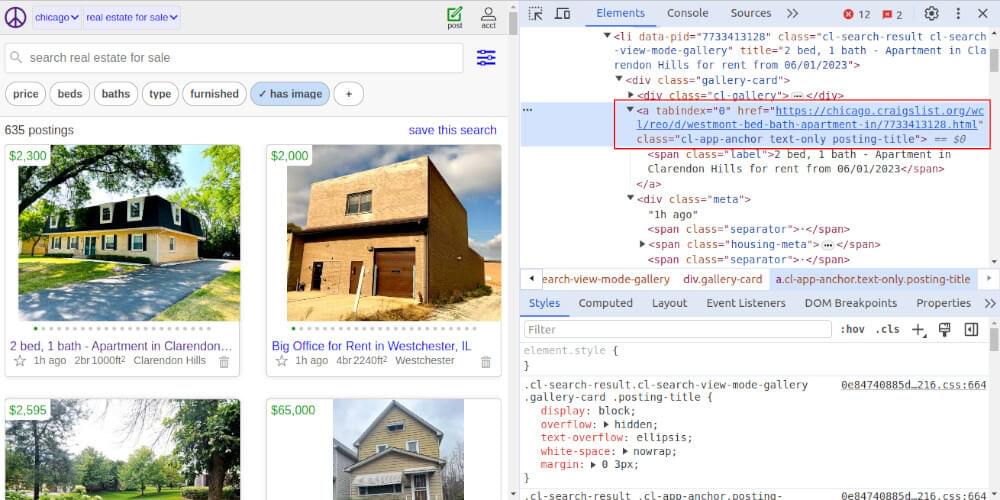
Task: Open the first 0e84740885d css:664 source link
Action: 913,385
